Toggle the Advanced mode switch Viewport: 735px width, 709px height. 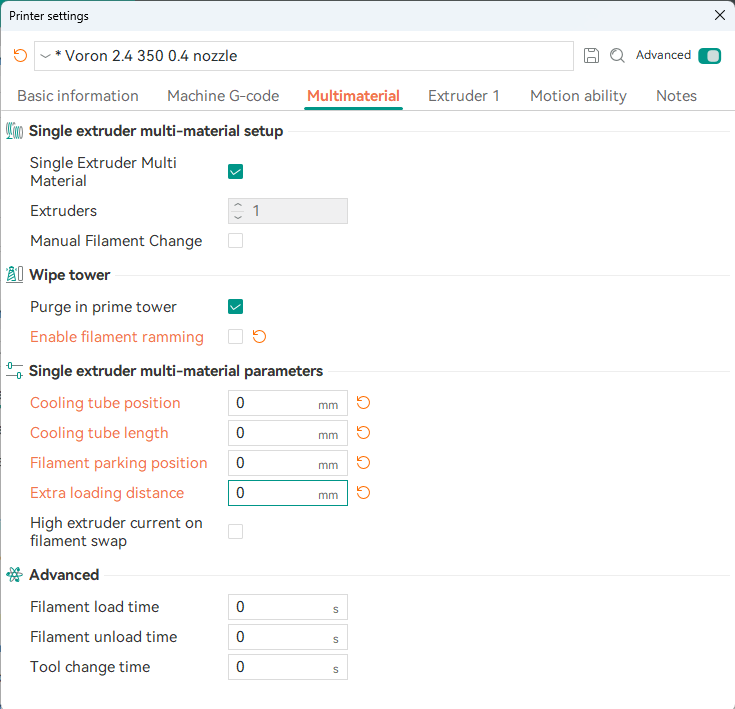pos(709,56)
